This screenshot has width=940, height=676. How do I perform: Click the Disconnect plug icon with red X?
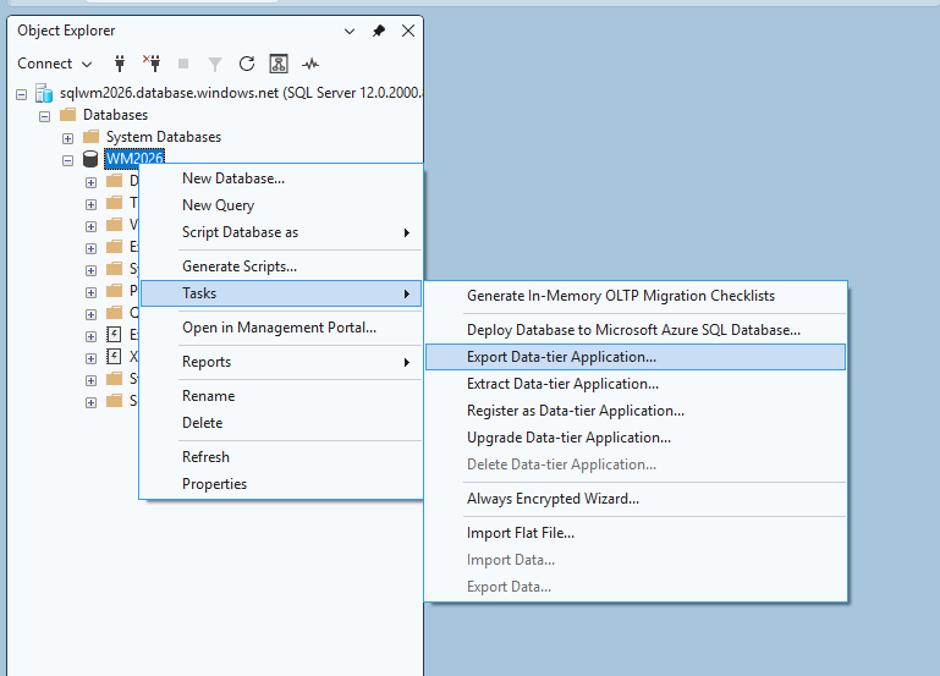[x=152, y=64]
